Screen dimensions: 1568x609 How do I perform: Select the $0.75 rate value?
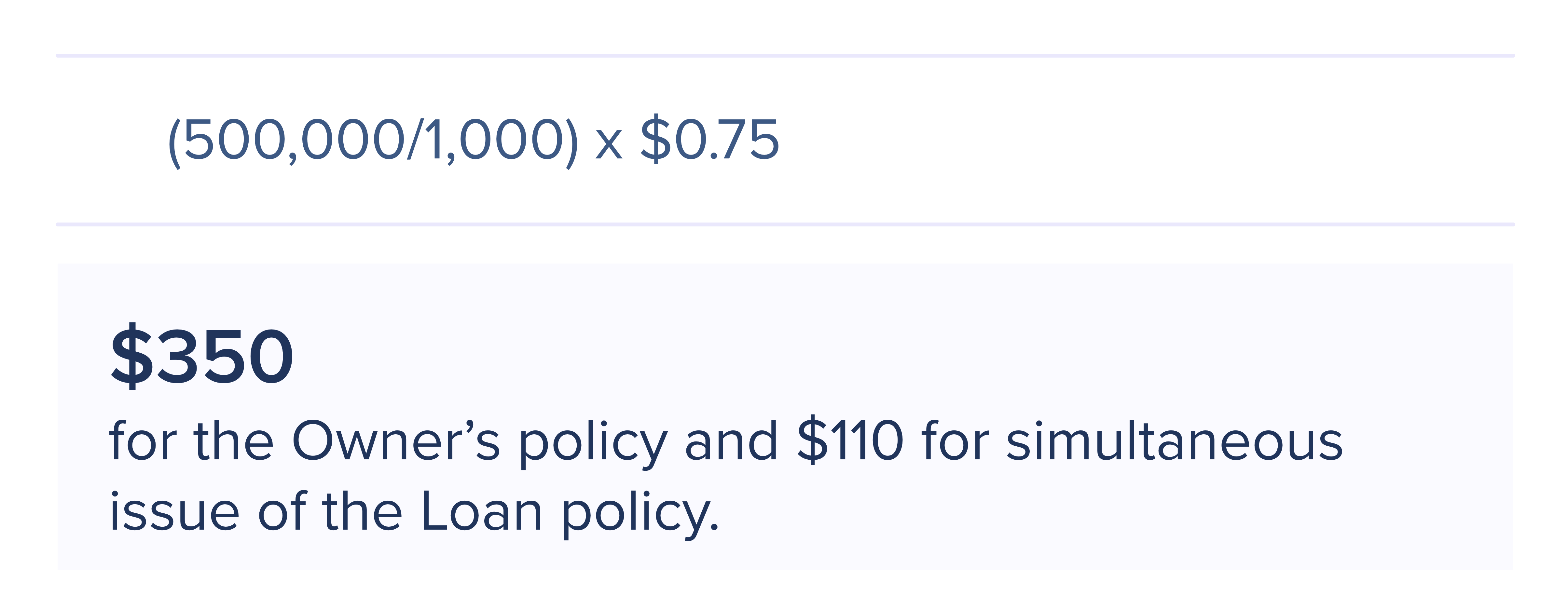click(x=709, y=141)
